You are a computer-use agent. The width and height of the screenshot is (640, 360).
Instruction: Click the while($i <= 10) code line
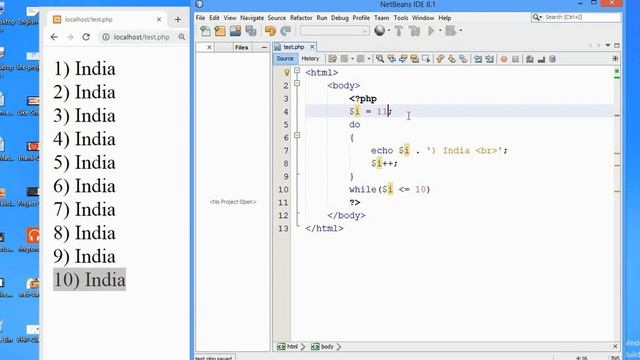(x=389, y=189)
